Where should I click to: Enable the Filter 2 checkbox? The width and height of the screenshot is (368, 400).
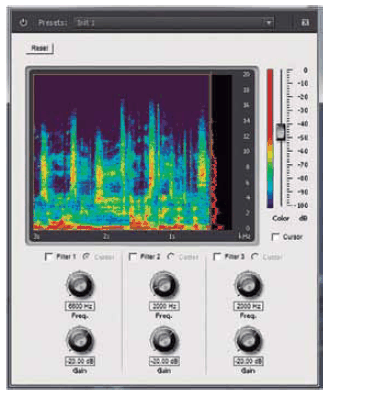(133, 257)
